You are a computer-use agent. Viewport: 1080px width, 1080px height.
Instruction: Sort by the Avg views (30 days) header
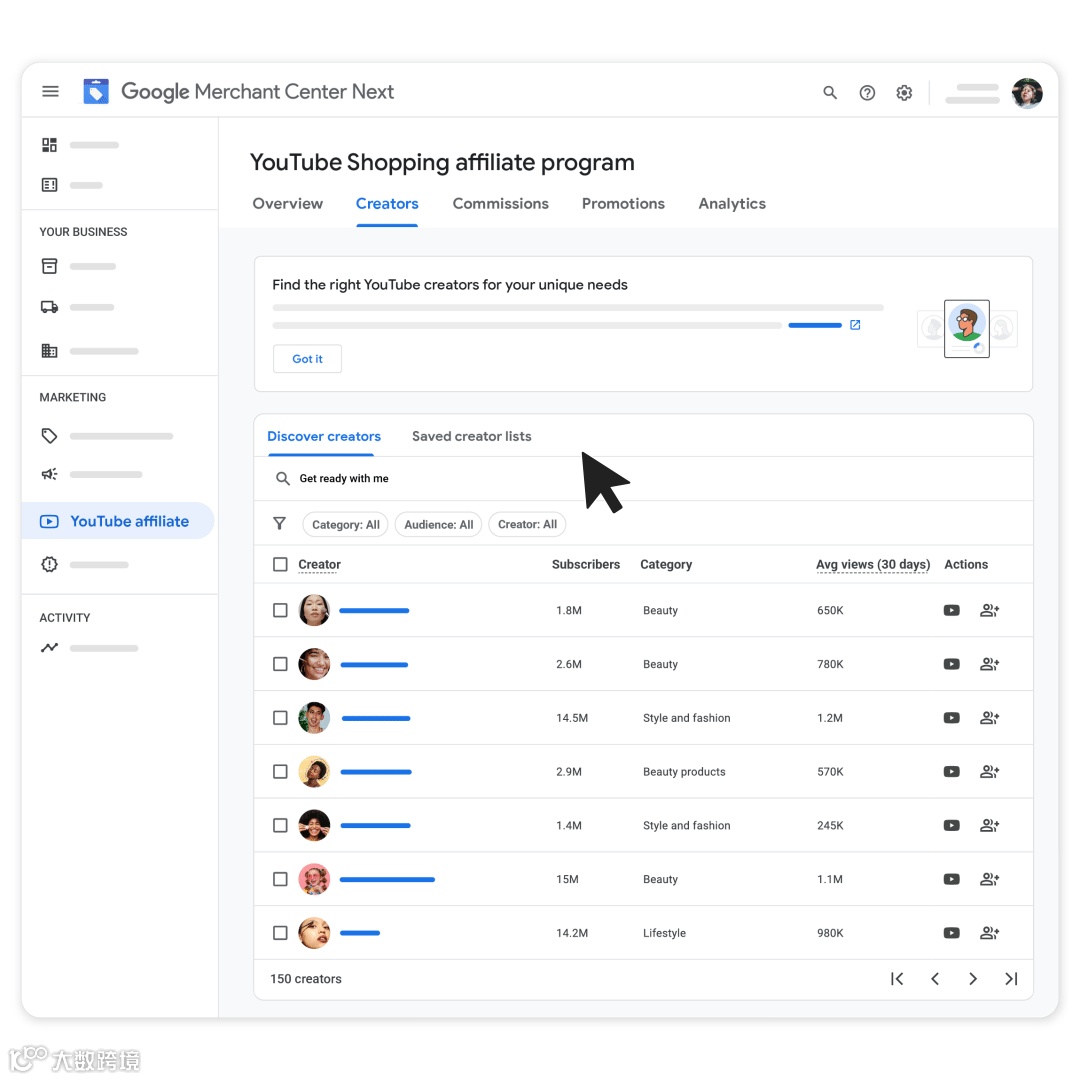pyautogui.click(x=873, y=564)
